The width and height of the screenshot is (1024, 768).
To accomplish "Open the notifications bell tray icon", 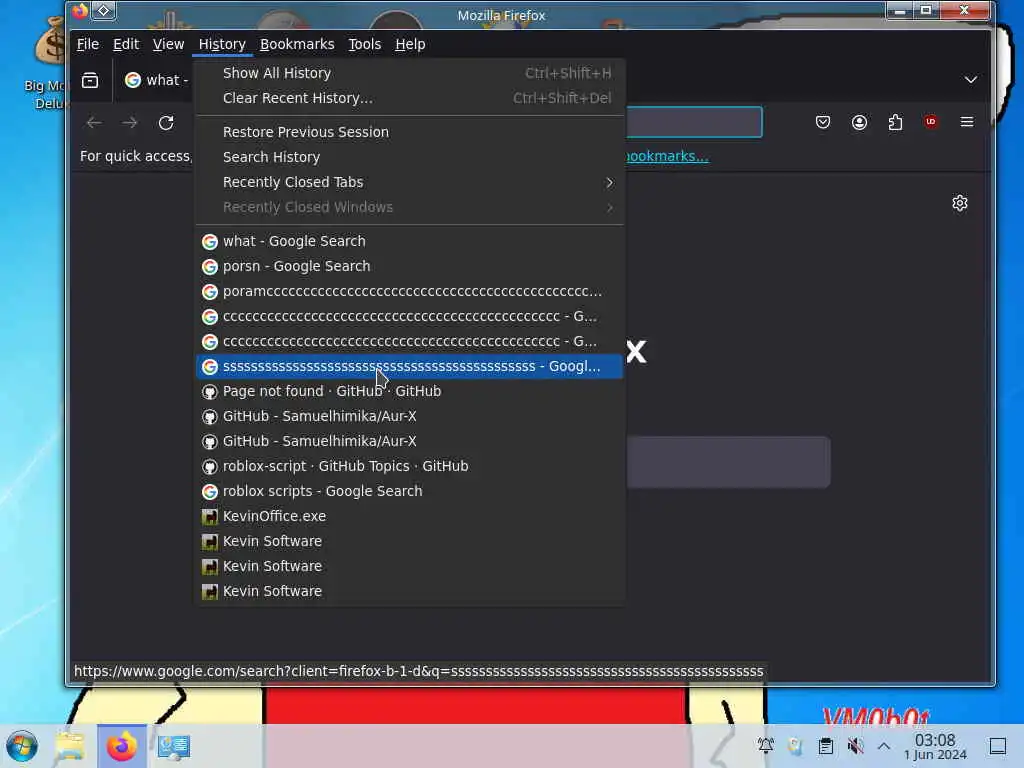I will click(x=765, y=745).
